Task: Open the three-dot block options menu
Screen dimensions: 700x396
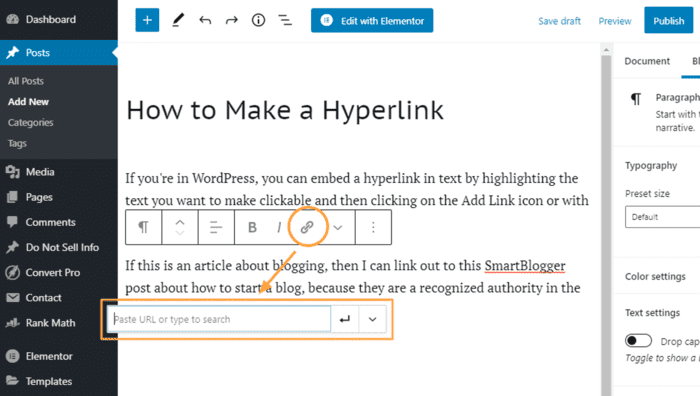Action: tap(373, 227)
